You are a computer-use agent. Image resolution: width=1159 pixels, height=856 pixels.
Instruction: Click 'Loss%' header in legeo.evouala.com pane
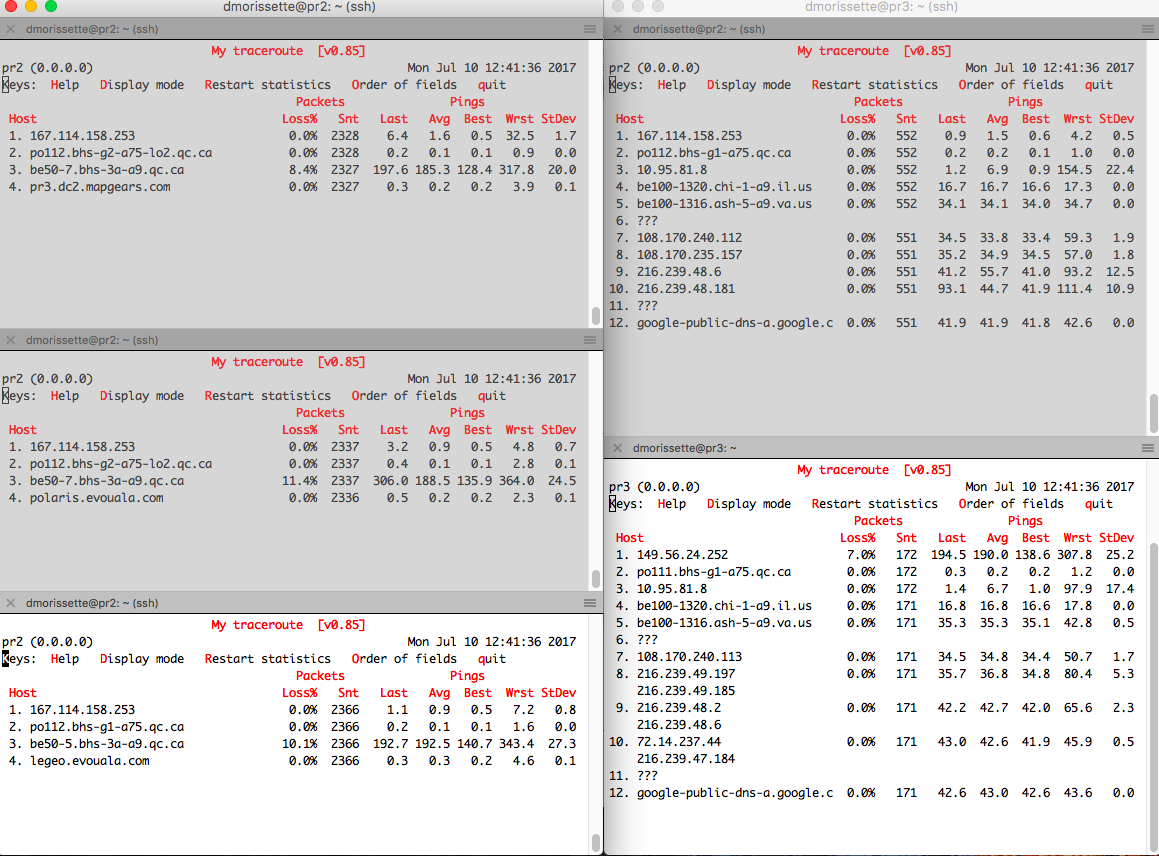tap(299, 693)
